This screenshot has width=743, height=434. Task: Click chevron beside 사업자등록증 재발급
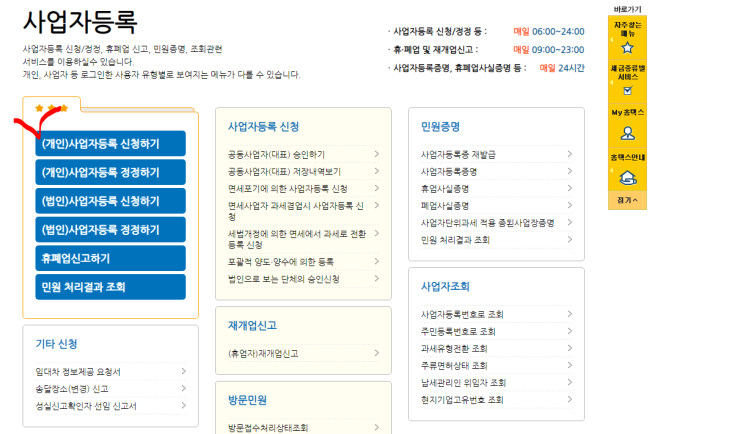(570, 154)
